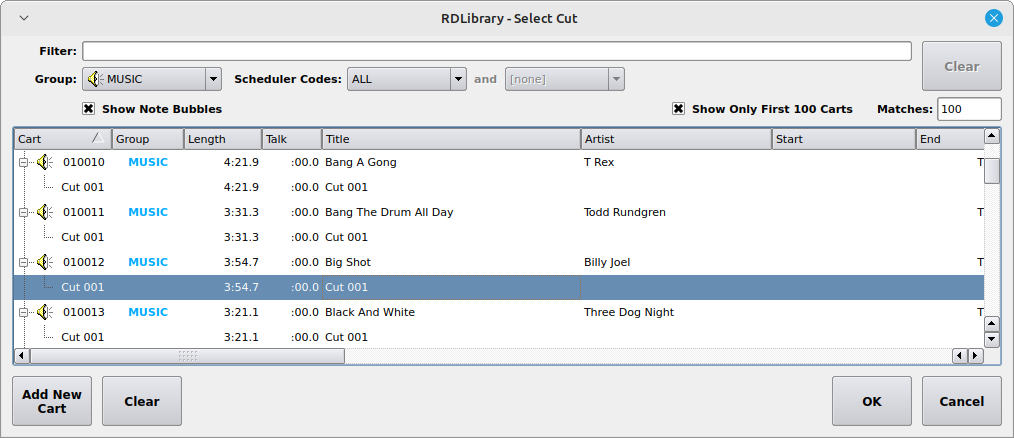This screenshot has height=438, width=1014.
Task: Click into the Filter text field
Action: pyautogui.click(x=496, y=51)
